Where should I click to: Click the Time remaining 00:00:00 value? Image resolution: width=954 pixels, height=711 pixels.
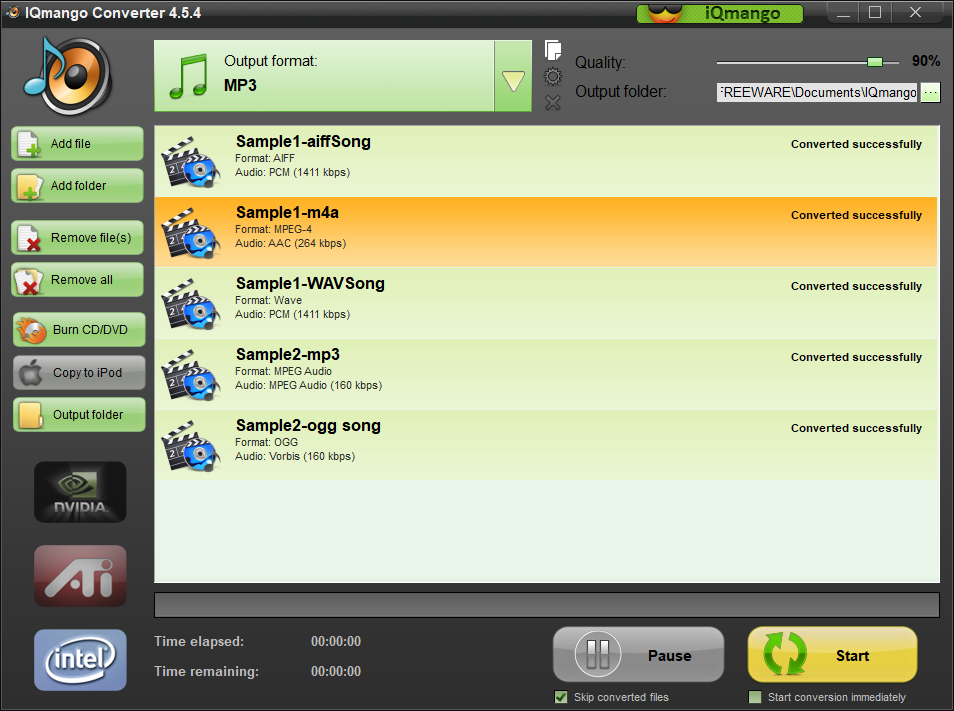(336, 671)
